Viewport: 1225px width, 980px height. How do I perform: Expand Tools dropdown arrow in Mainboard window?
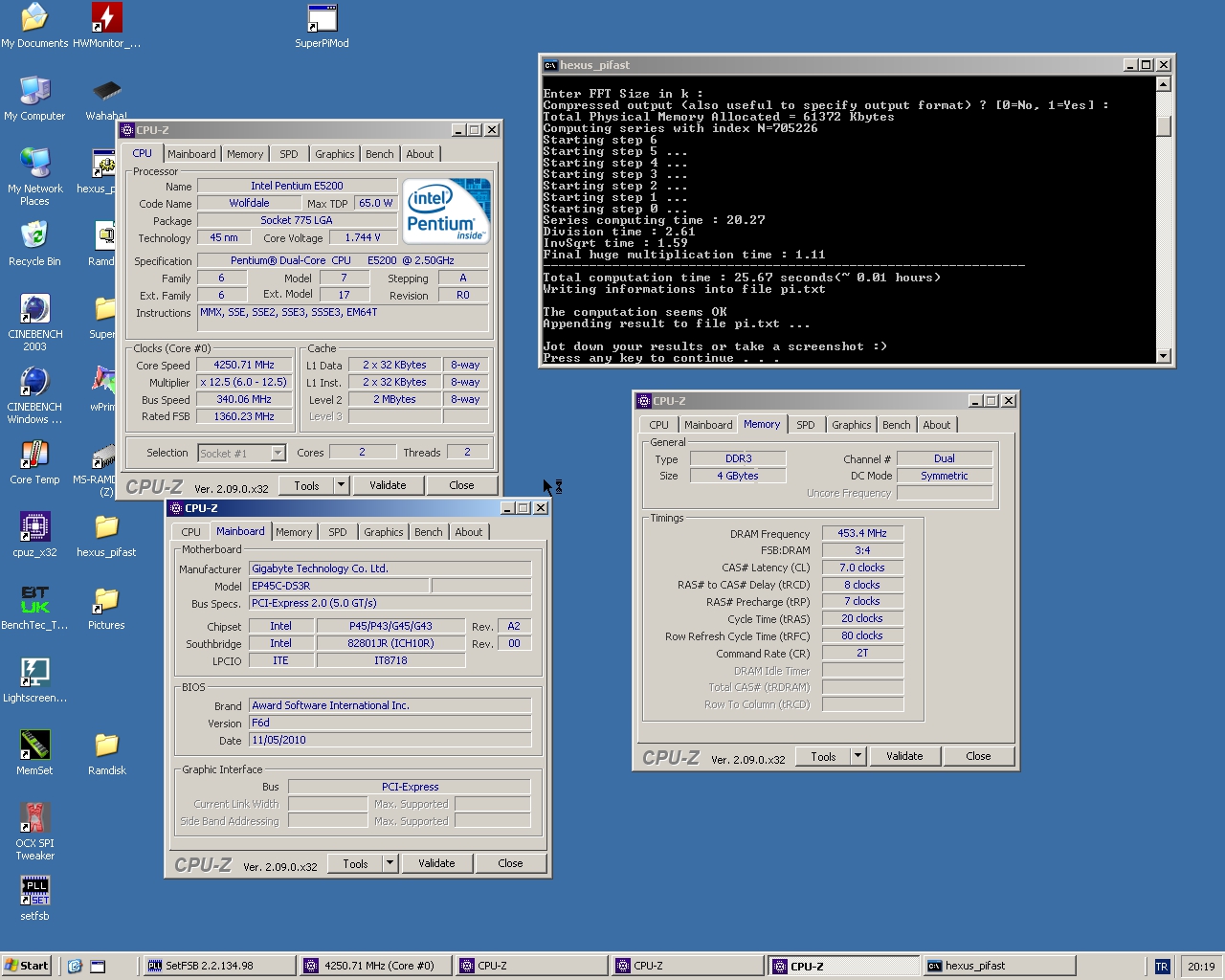point(390,863)
